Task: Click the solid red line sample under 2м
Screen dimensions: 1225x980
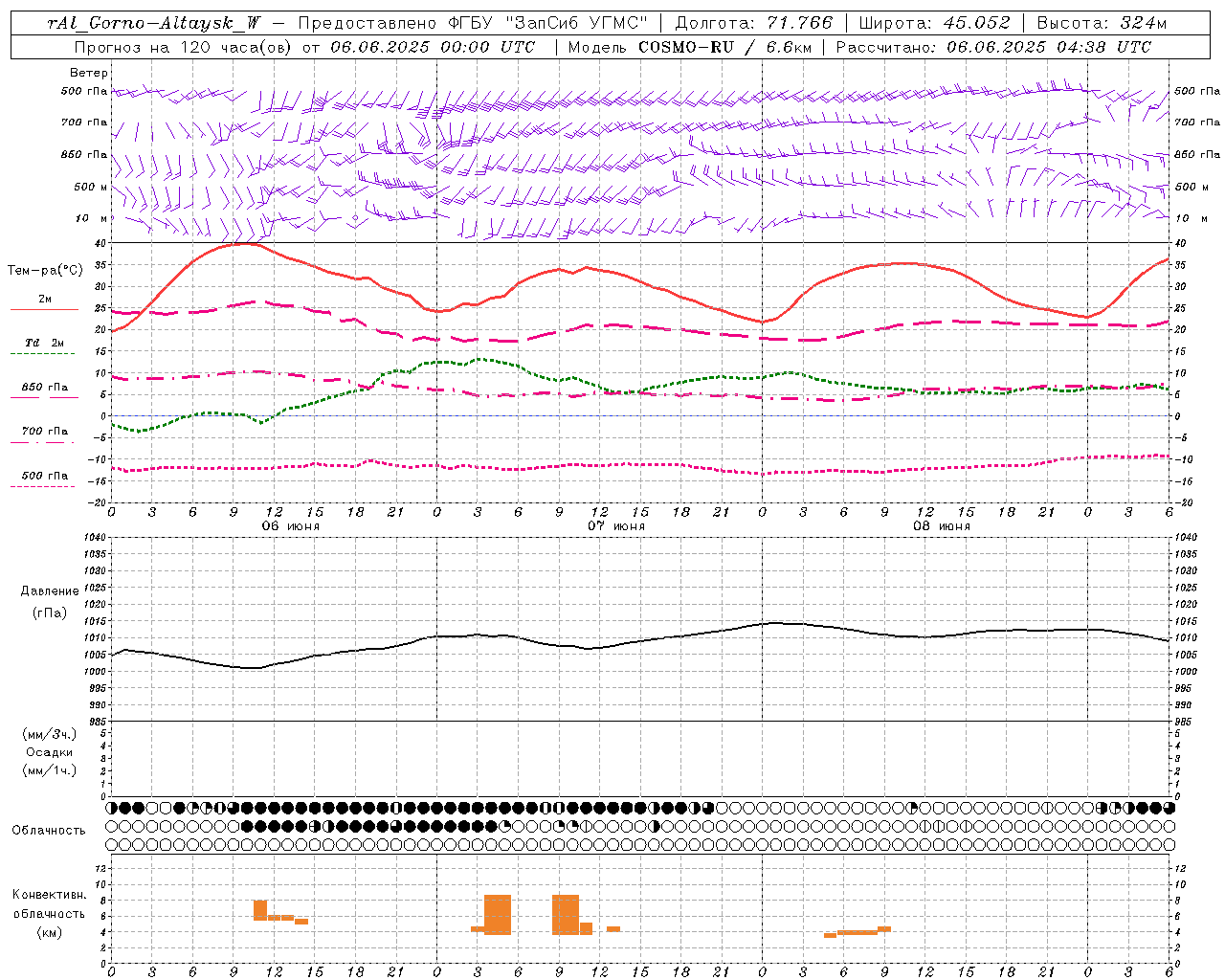Action: click(x=44, y=310)
